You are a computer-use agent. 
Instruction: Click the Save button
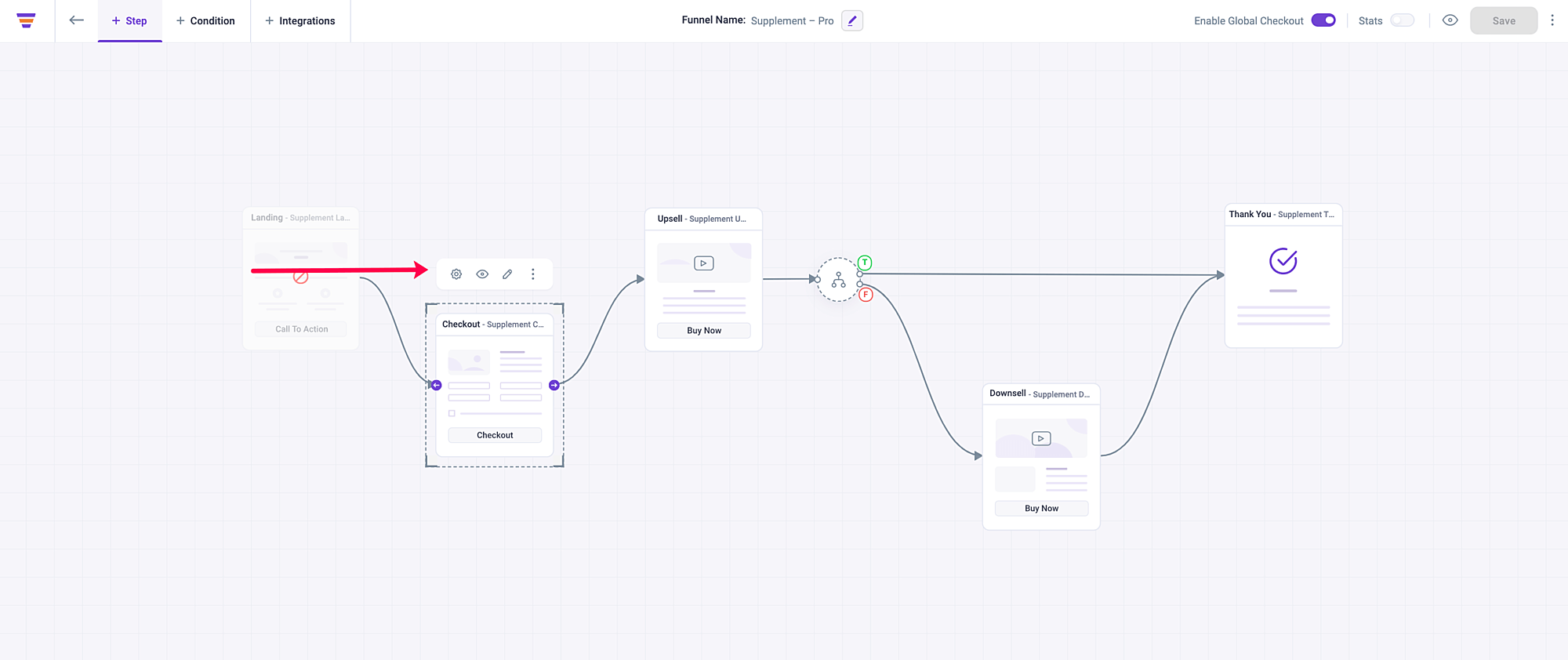click(x=1504, y=21)
